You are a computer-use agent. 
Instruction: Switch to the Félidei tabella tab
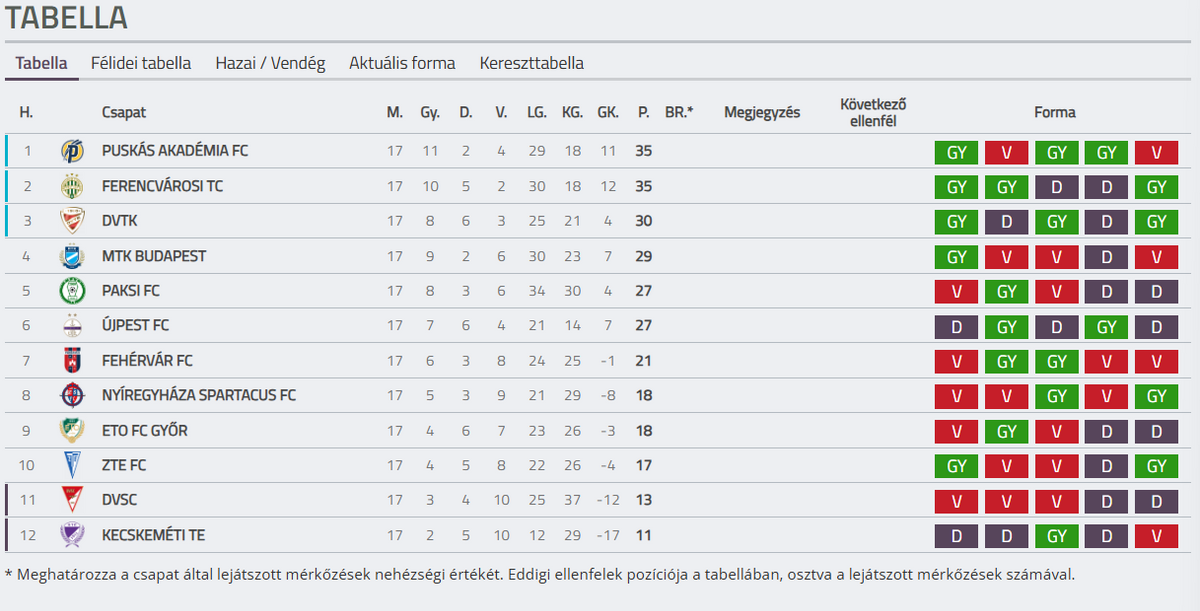tap(141, 63)
